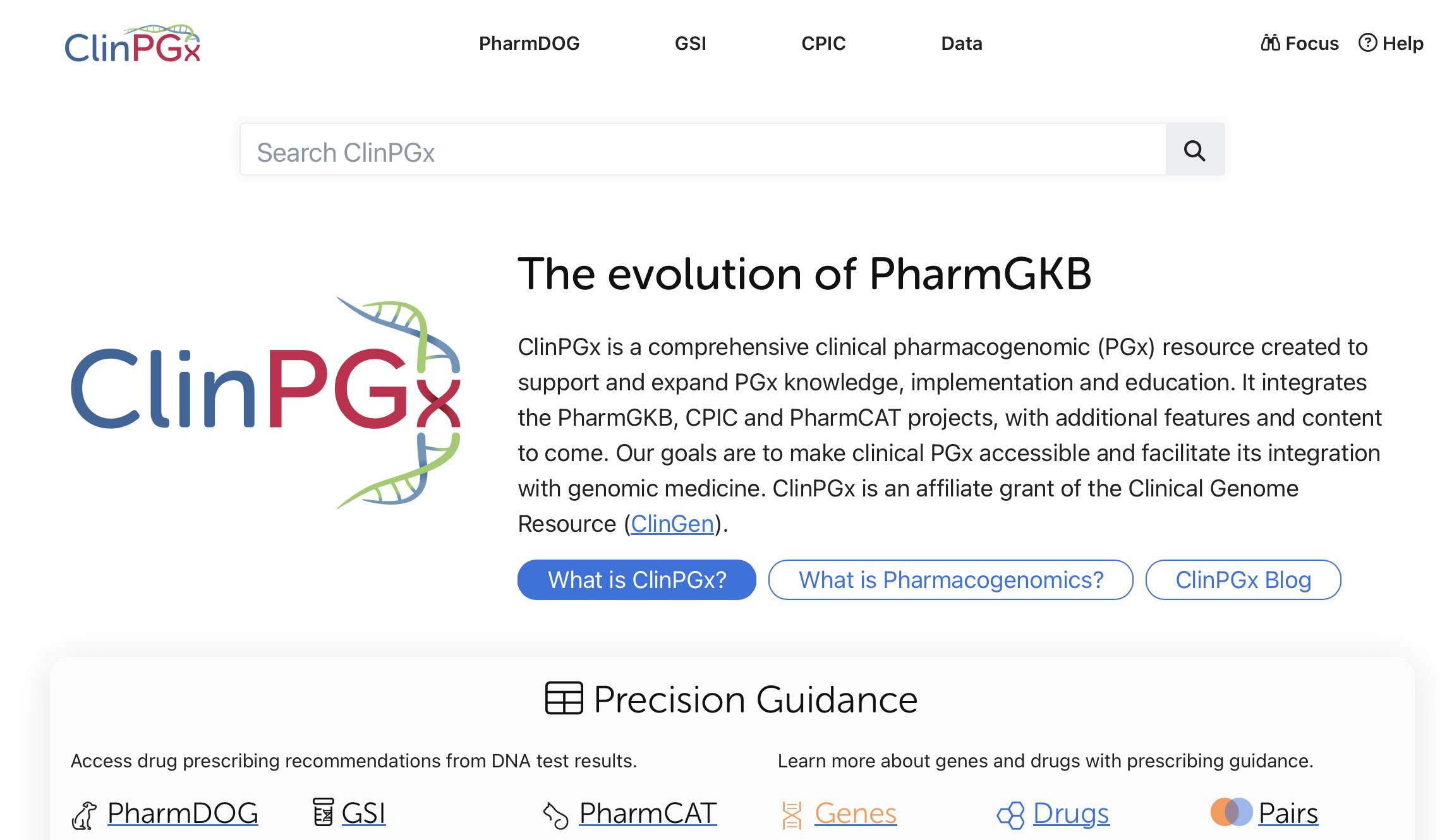
Task: Click the blue molecule Drugs icon
Action: coord(1010,814)
